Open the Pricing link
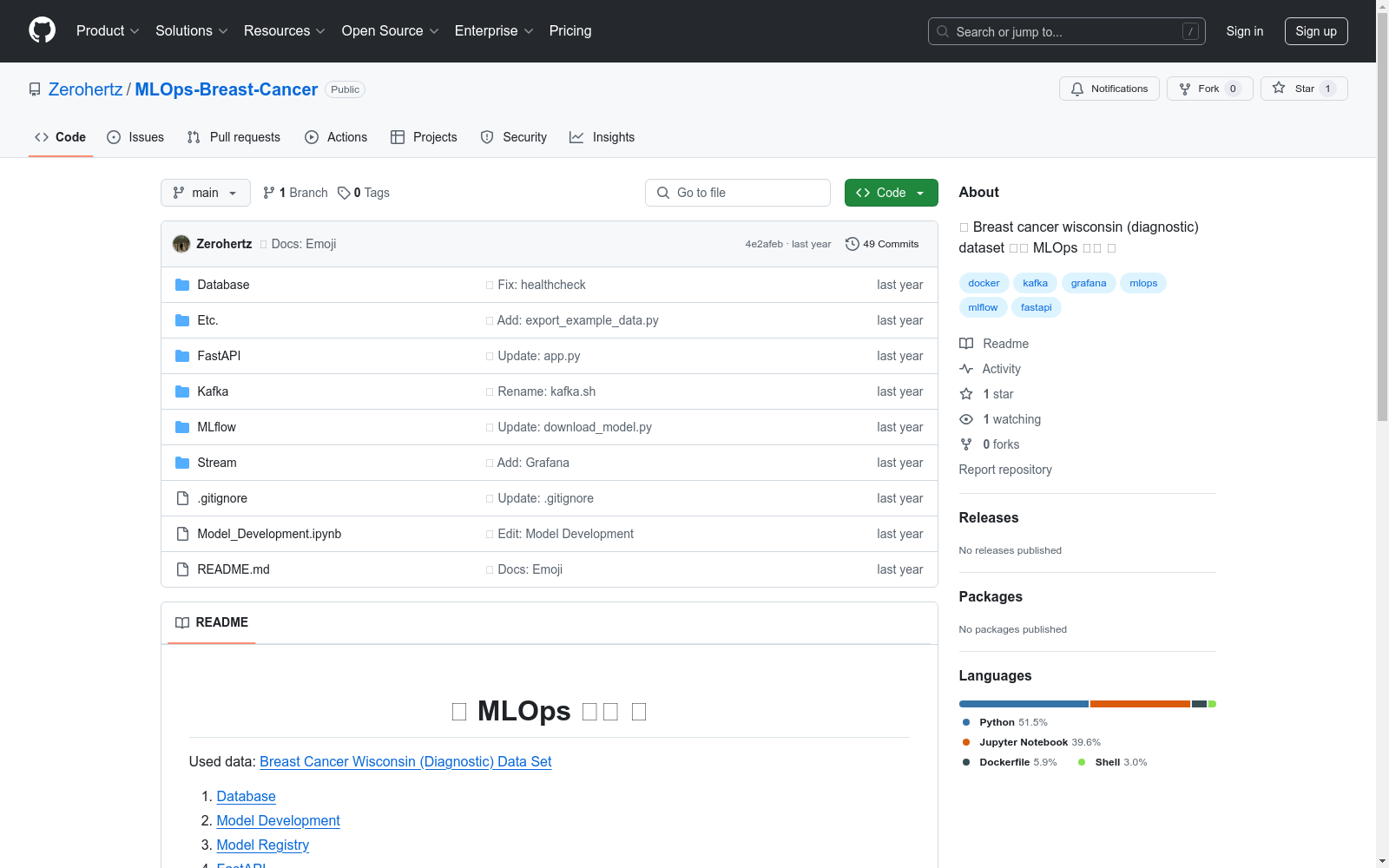 pos(570,30)
